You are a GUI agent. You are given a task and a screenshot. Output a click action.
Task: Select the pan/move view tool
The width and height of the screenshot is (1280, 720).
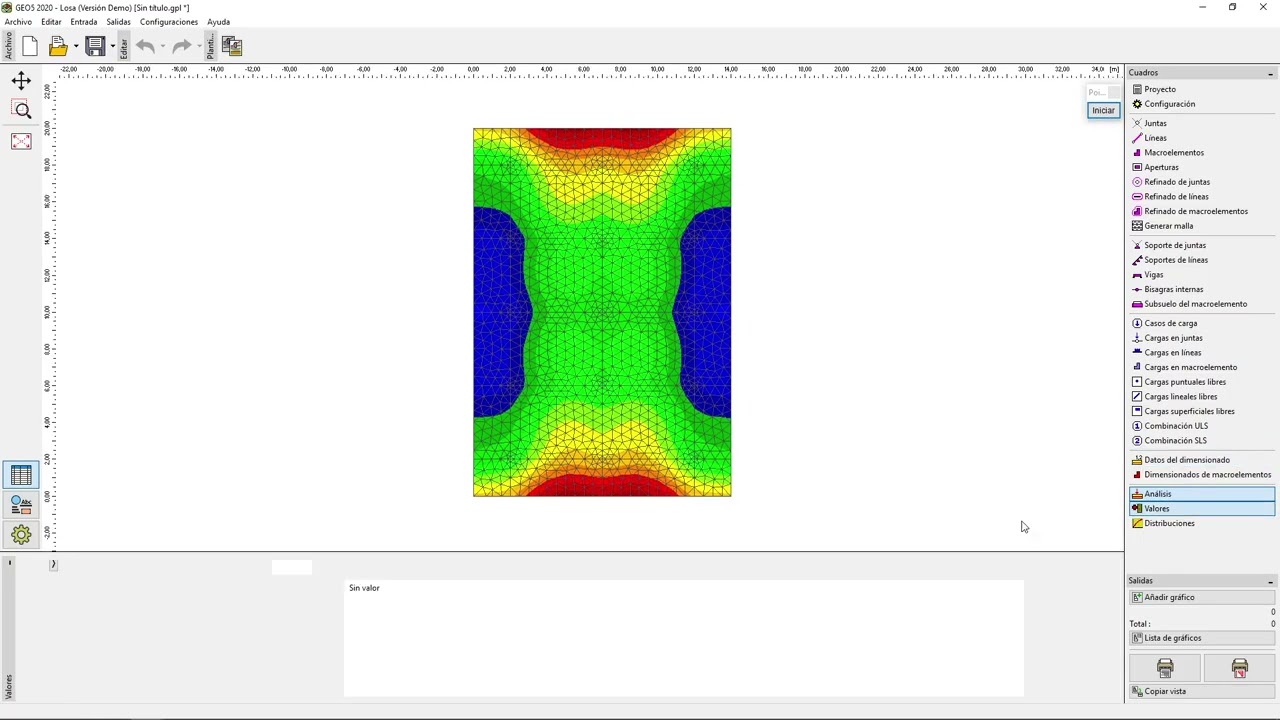[x=21, y=81]
